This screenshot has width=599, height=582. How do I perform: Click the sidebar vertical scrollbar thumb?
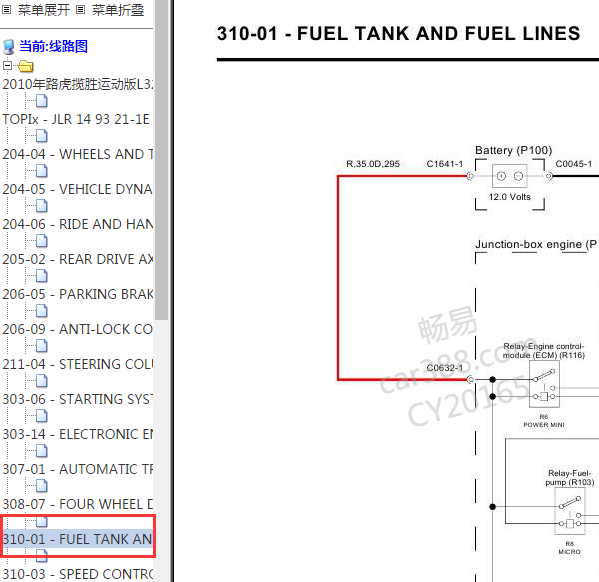(x=161, y=159)
